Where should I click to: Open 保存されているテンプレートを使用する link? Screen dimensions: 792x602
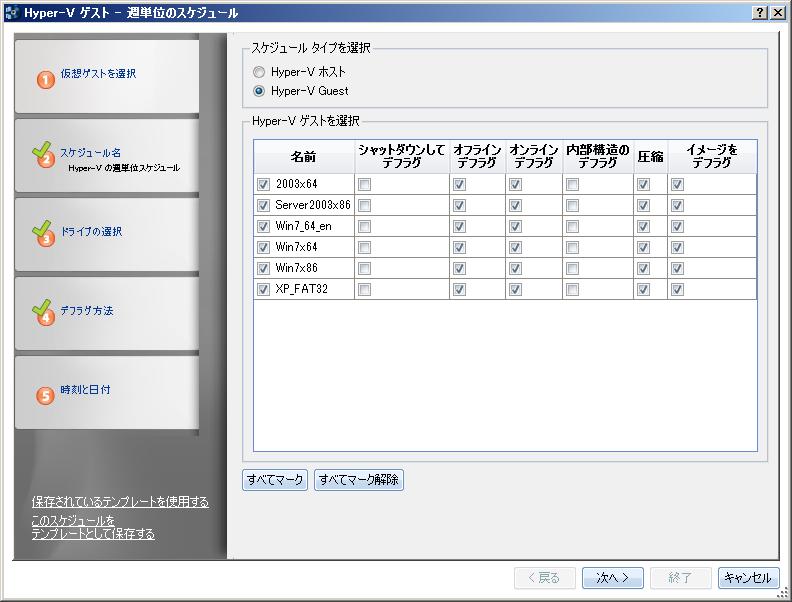click(x=120, y=501)
